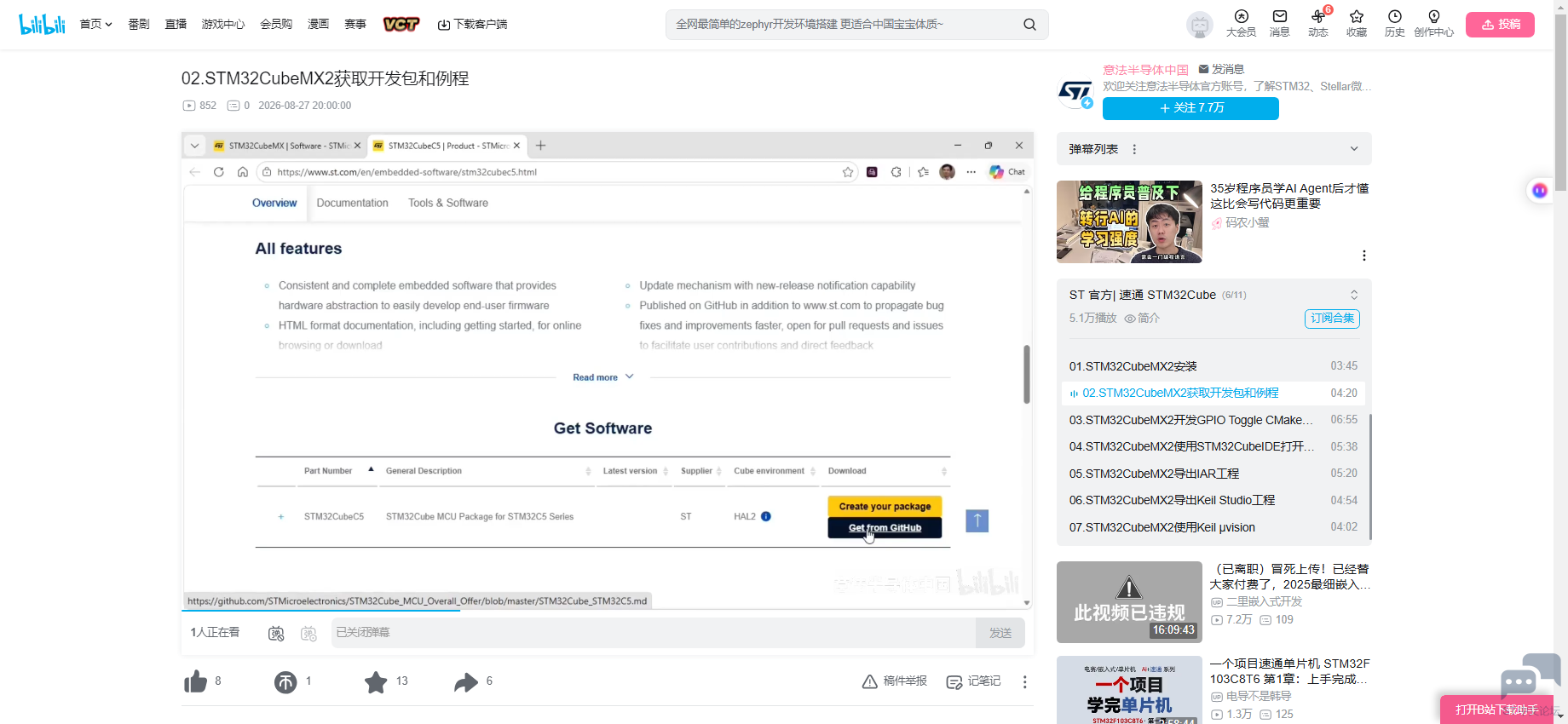Open 记笔记 notes tool
This screenshot has height=724, width=1568.
974,681
